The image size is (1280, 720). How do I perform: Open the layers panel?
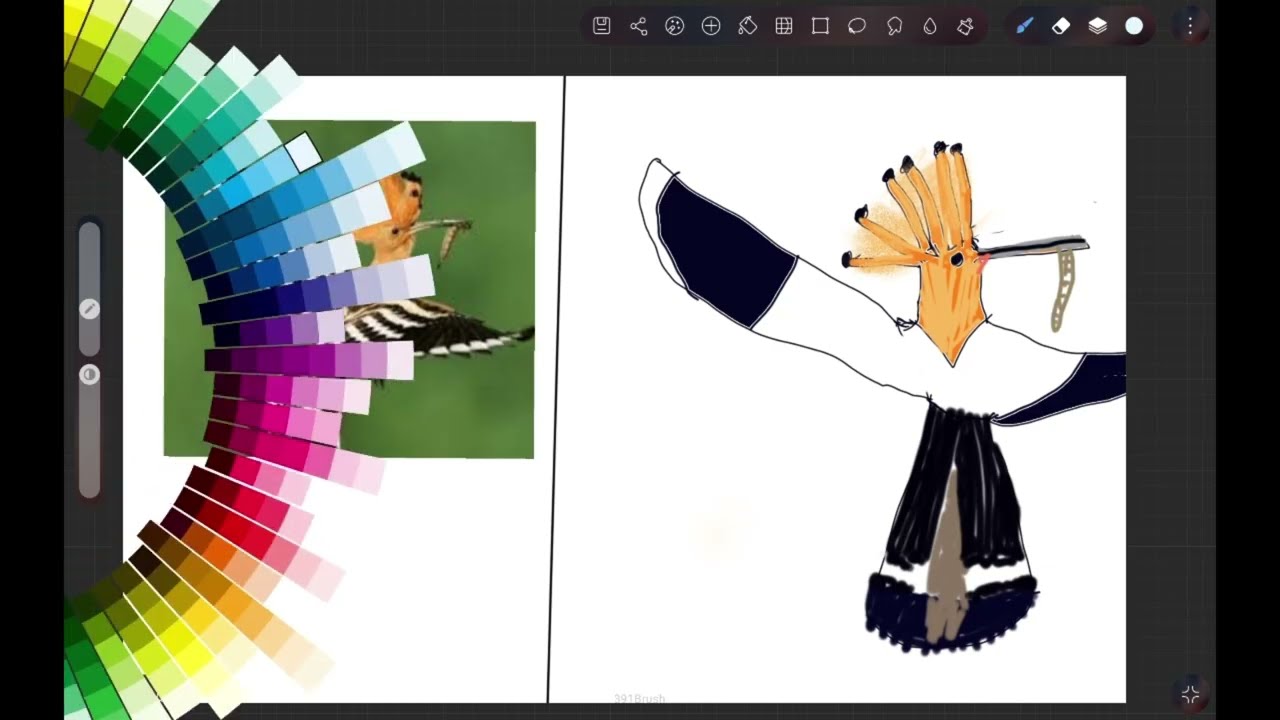pyautogui.click(x=1098, y=26)
